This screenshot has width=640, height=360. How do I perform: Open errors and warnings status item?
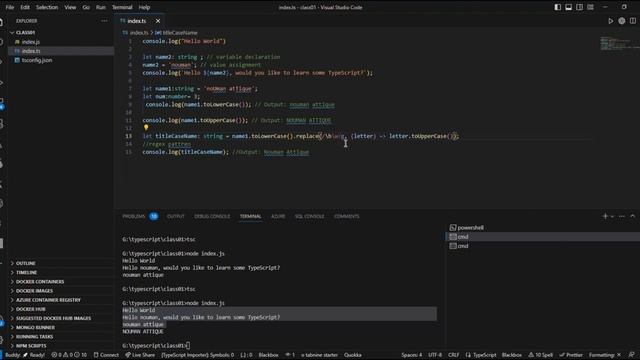[x=69, y=355]
